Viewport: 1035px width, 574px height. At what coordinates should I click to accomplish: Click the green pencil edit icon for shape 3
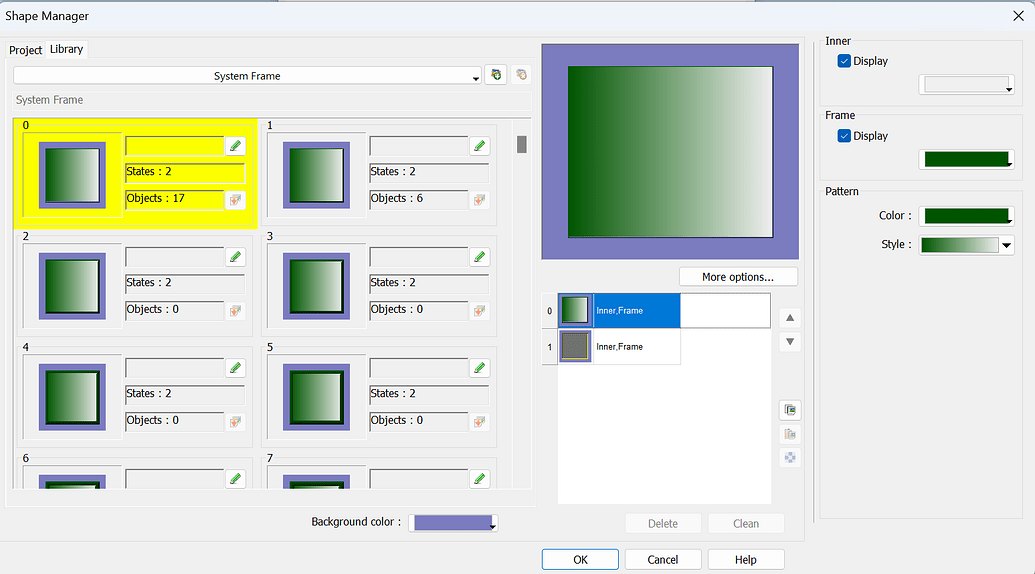point(480,257)
